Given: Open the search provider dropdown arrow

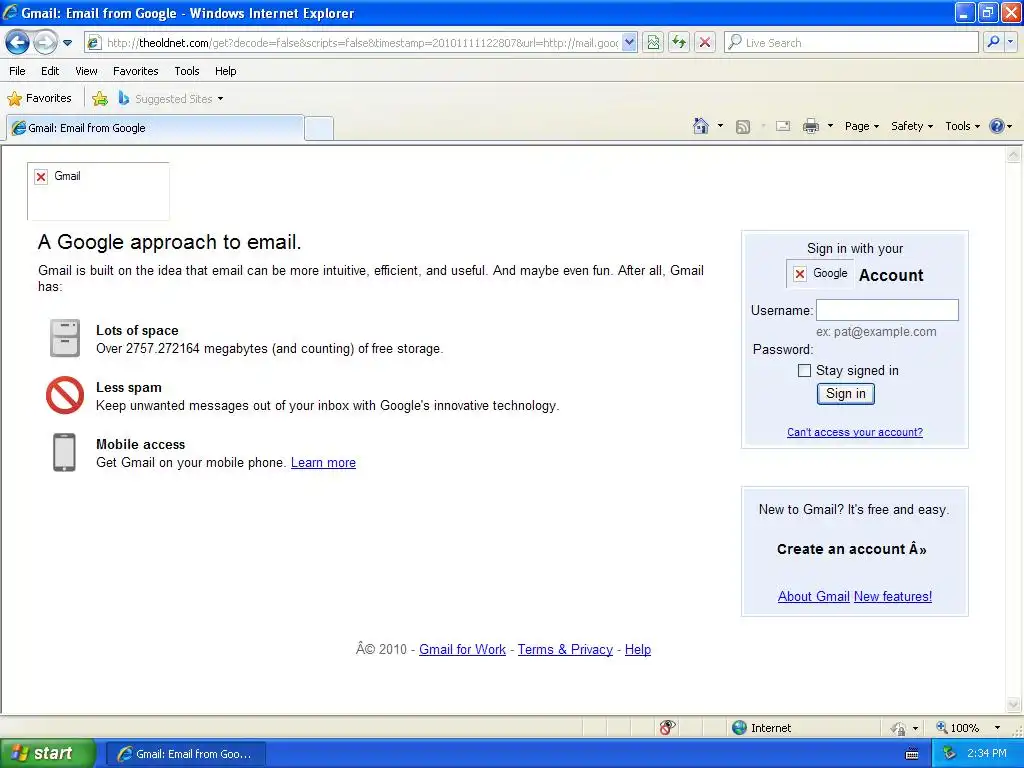Looking at the screenshot, I should [x=1011, y=43].
